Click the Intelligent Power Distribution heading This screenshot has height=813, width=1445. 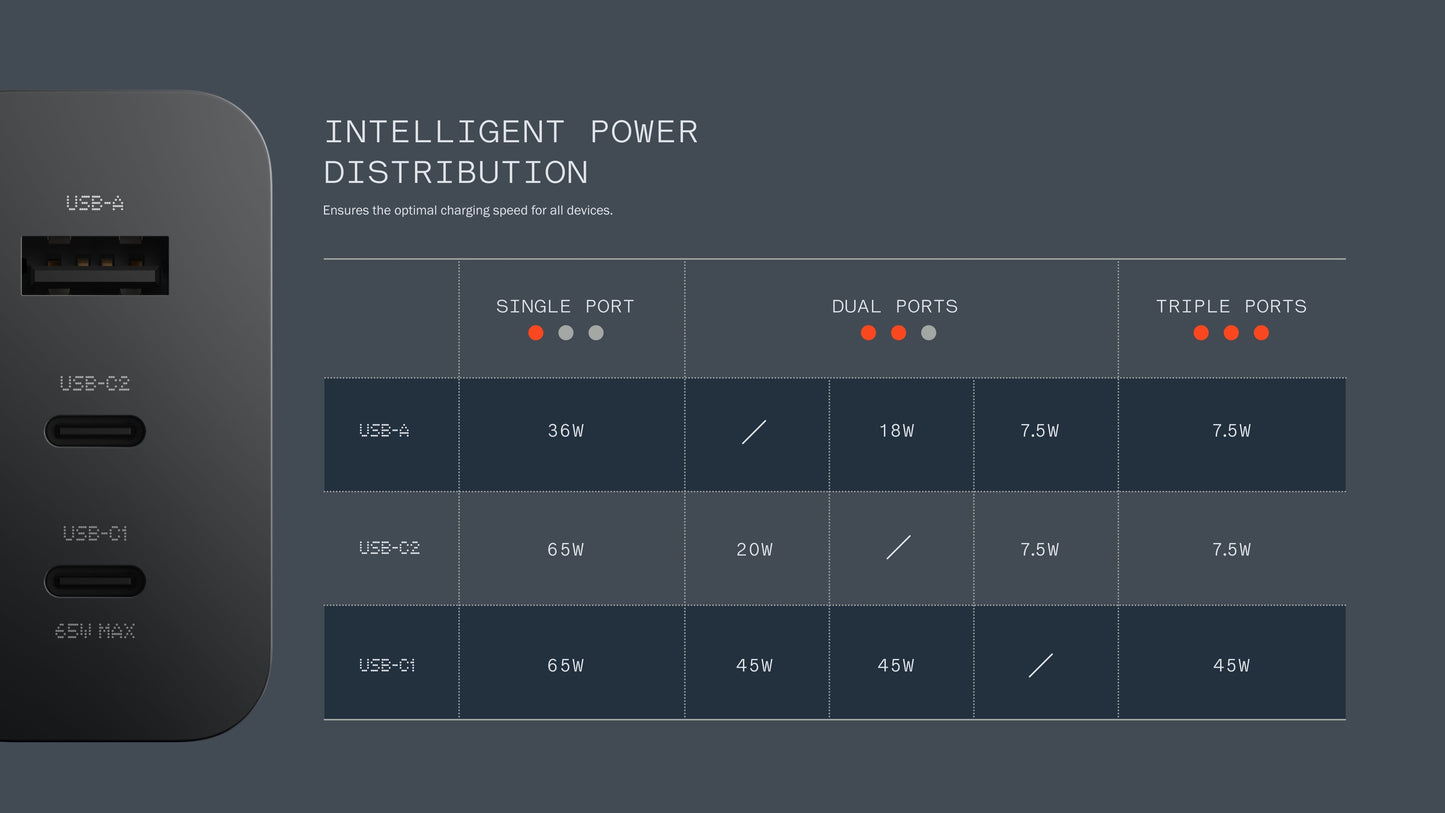point(511,152)
